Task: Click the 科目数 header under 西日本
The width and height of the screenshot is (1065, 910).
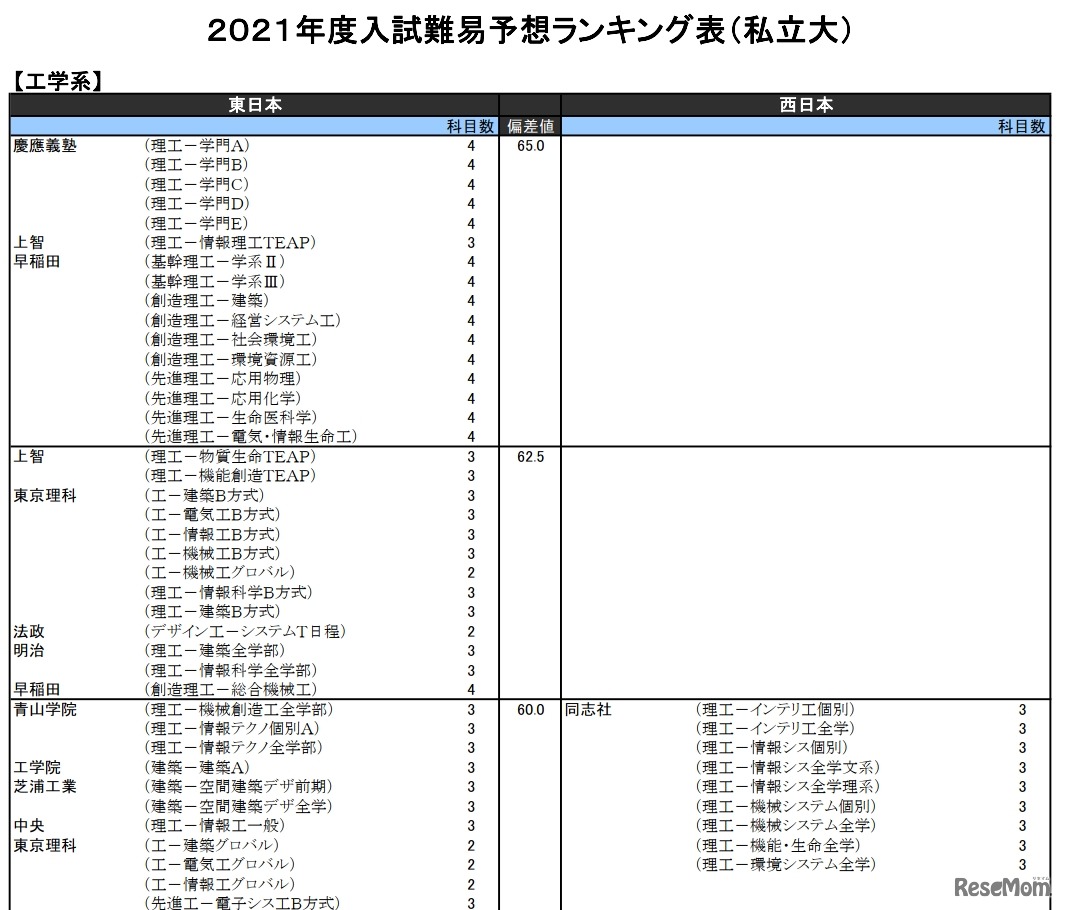Action: tap(1022, 126)
